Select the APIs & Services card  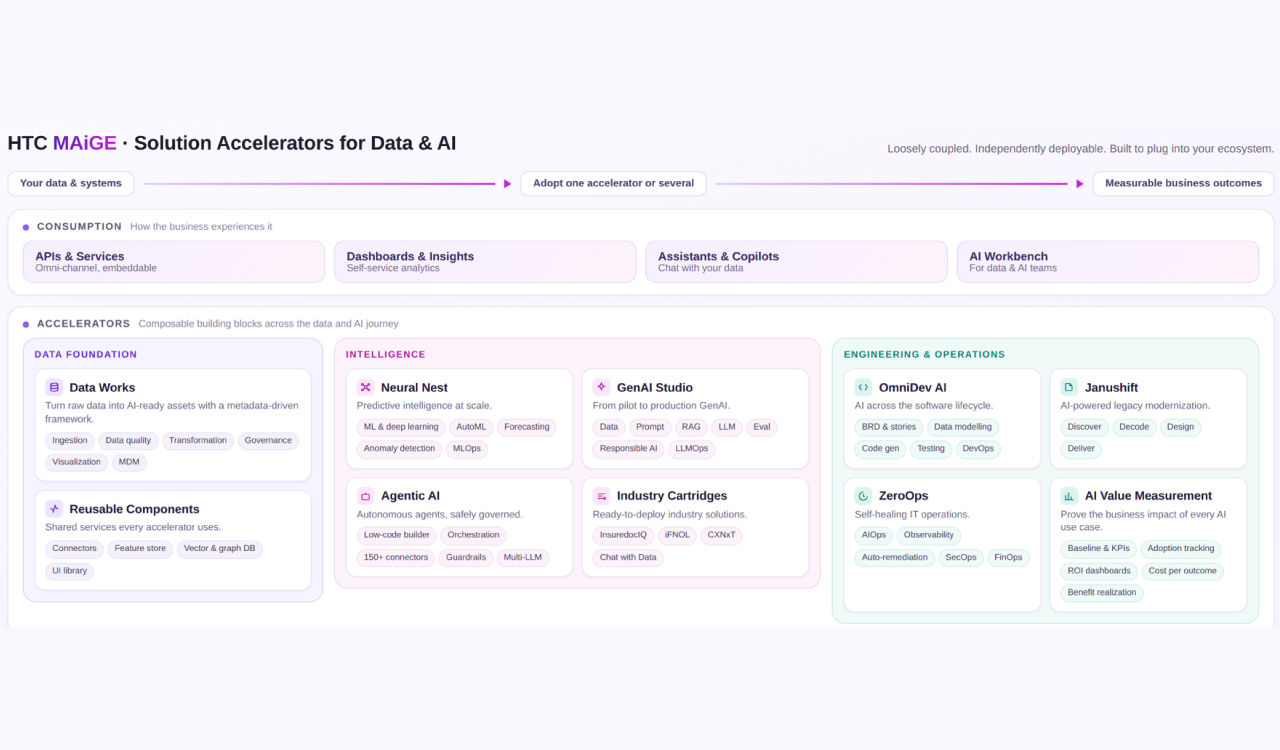pos(174,262)
